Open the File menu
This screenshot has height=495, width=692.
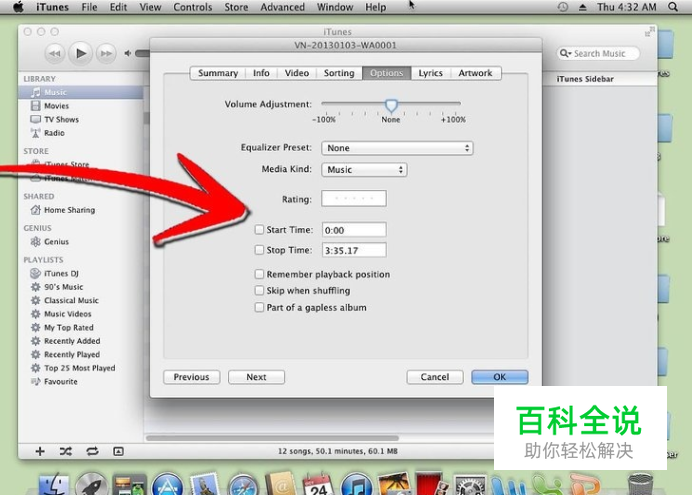click(89, 7)
